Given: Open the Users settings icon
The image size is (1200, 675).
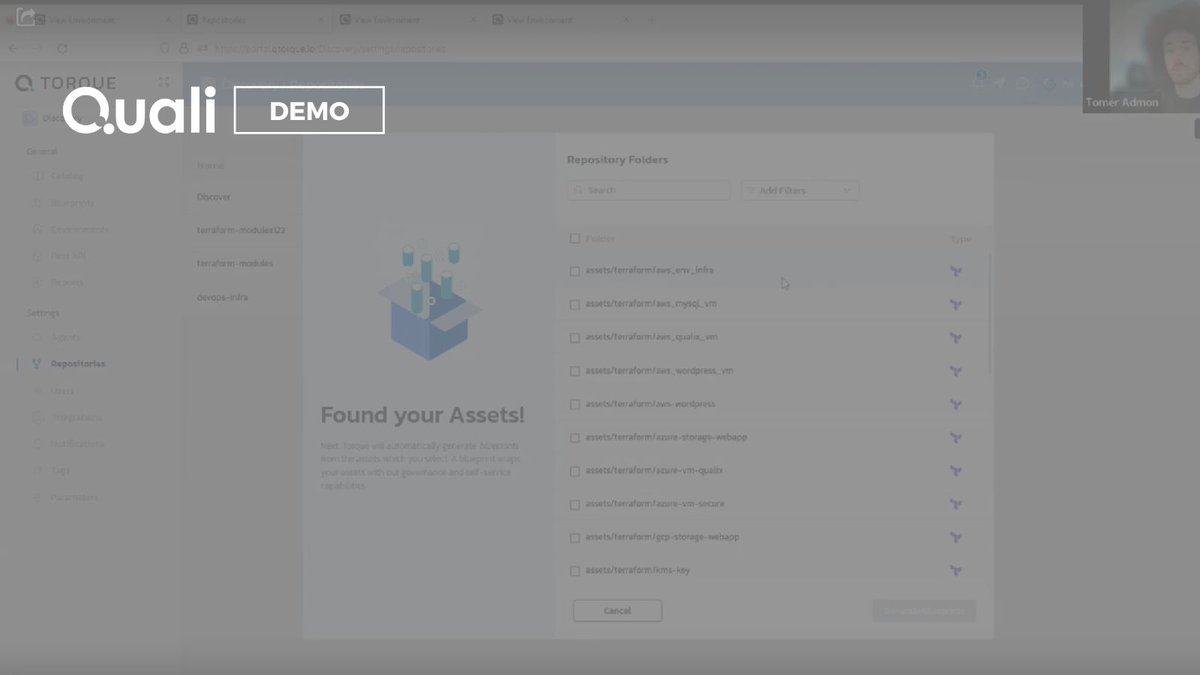Looking at the screenshot, I should coord(38,391).
